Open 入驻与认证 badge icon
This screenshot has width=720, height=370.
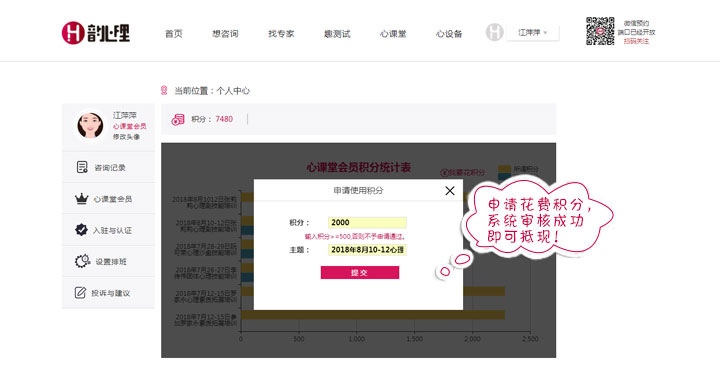click(x=81, y=230)
